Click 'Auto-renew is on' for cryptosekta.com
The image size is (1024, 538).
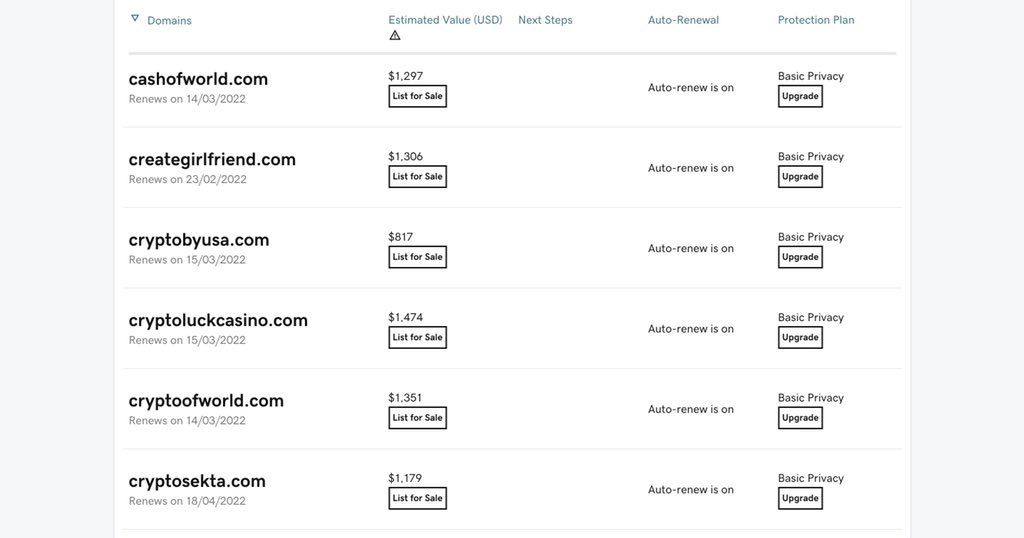[691, 489]
